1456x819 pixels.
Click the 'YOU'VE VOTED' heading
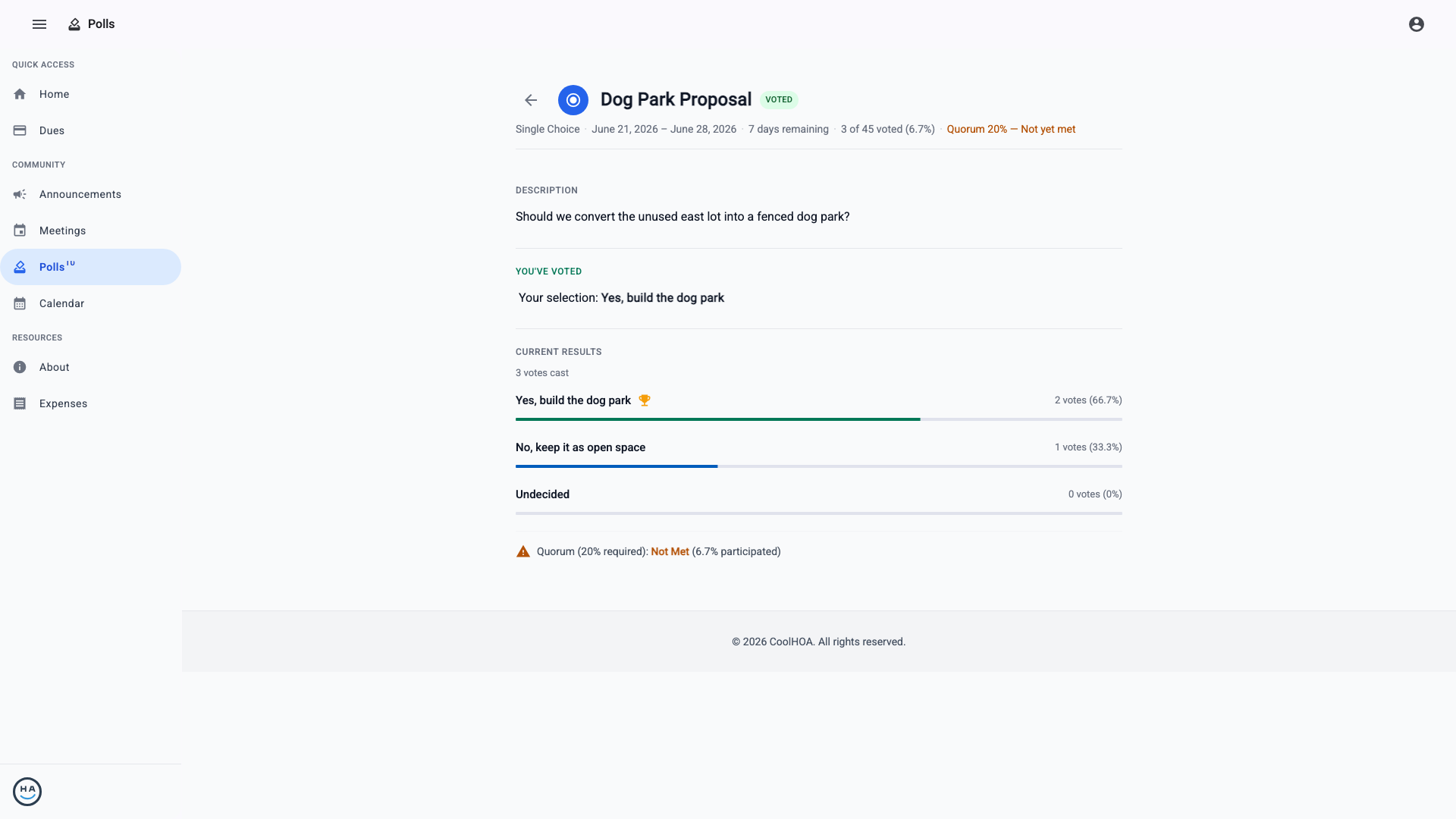548,271
